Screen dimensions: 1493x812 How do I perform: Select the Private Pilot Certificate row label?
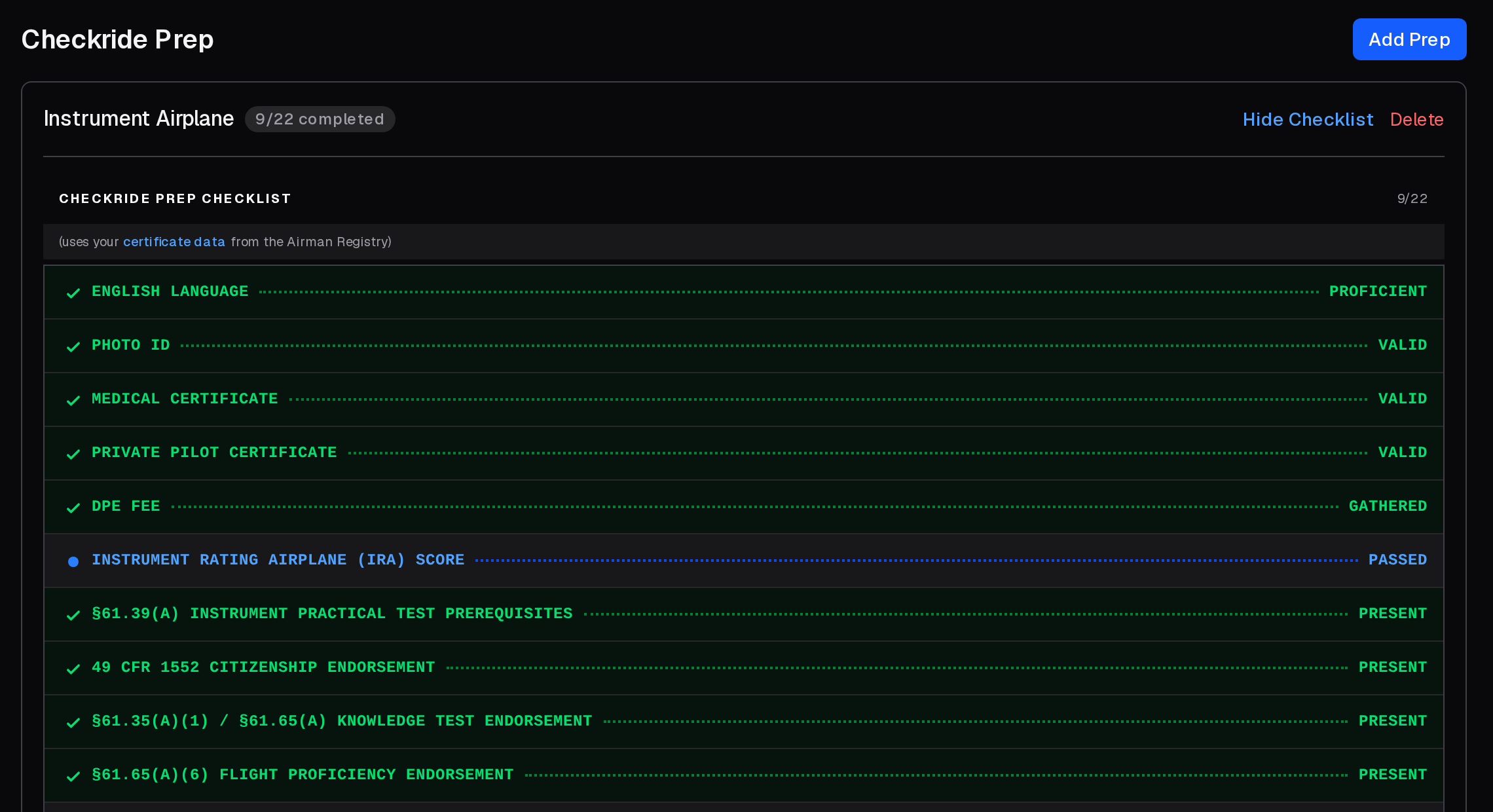[x=214, y=452]
